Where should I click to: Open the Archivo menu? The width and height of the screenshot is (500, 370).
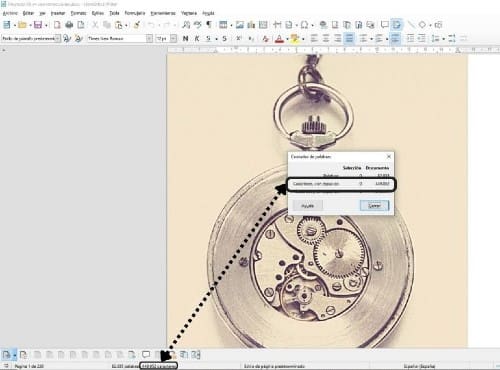10,13
